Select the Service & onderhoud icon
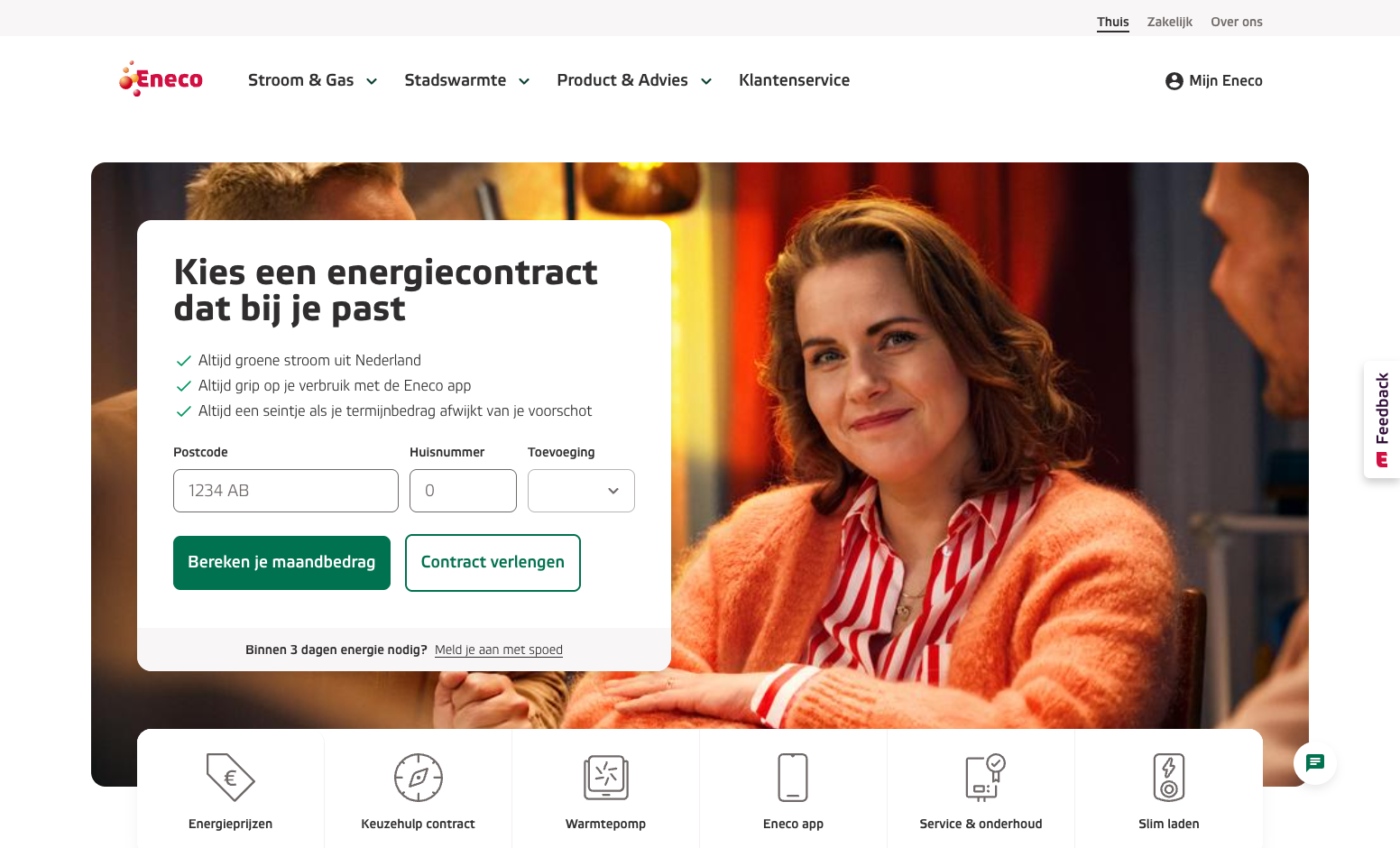Image resolution: width=1400 pixels, height=848 pixels. 985,777
